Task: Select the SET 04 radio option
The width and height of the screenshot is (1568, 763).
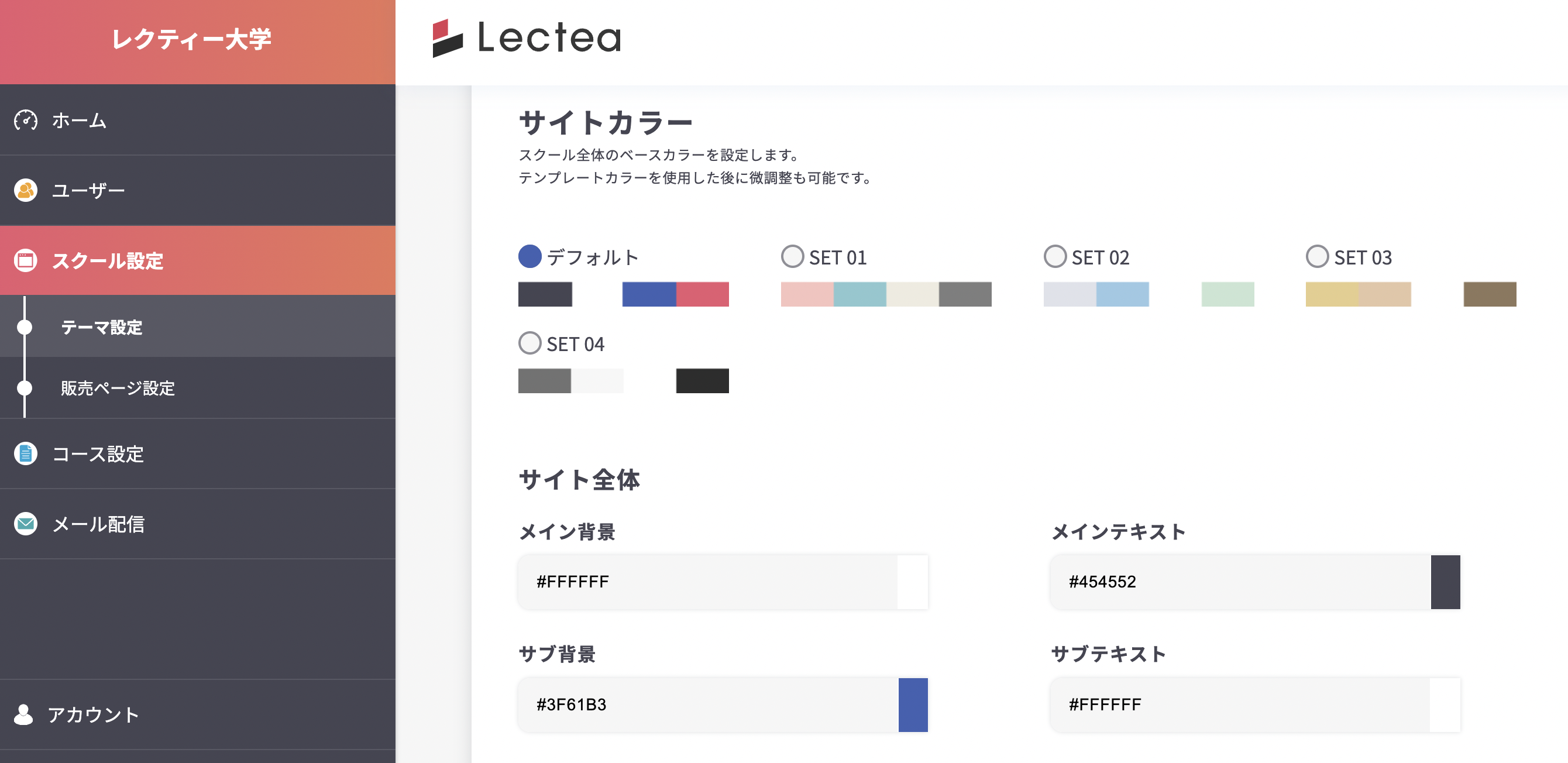Action: (529, 343)
